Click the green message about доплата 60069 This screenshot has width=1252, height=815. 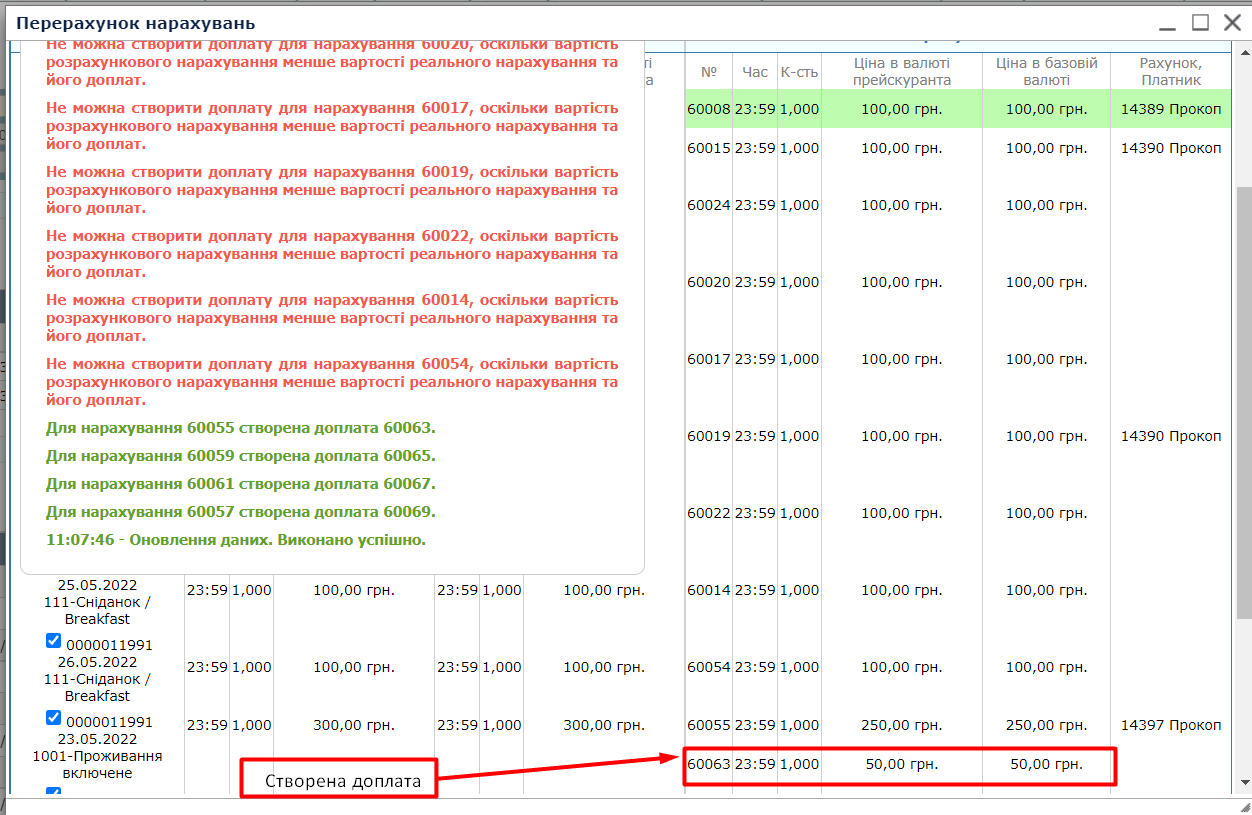[x=241, y=512]
